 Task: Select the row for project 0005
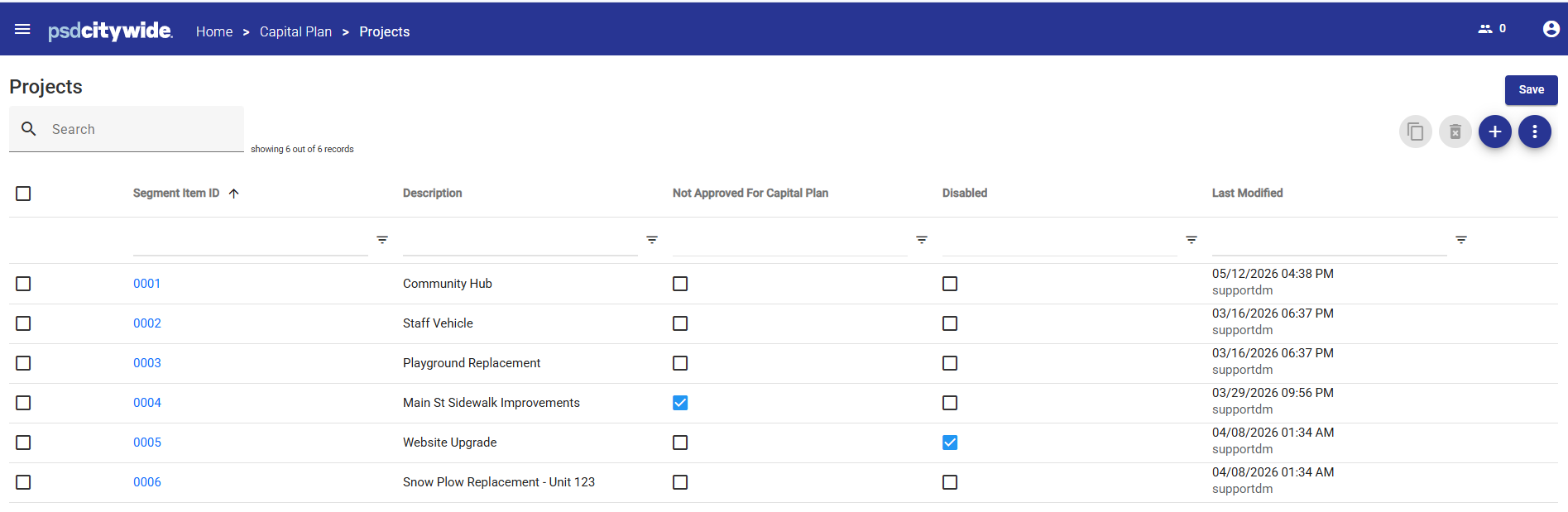point(23,443)
